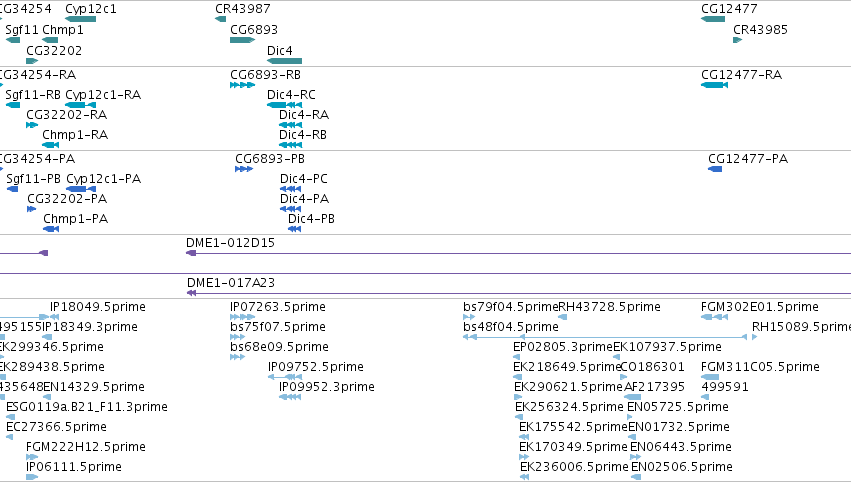Click the IP09952.3prime EST arrows
Viewport: 851px width, 482px height.
[x=290, y=397]
